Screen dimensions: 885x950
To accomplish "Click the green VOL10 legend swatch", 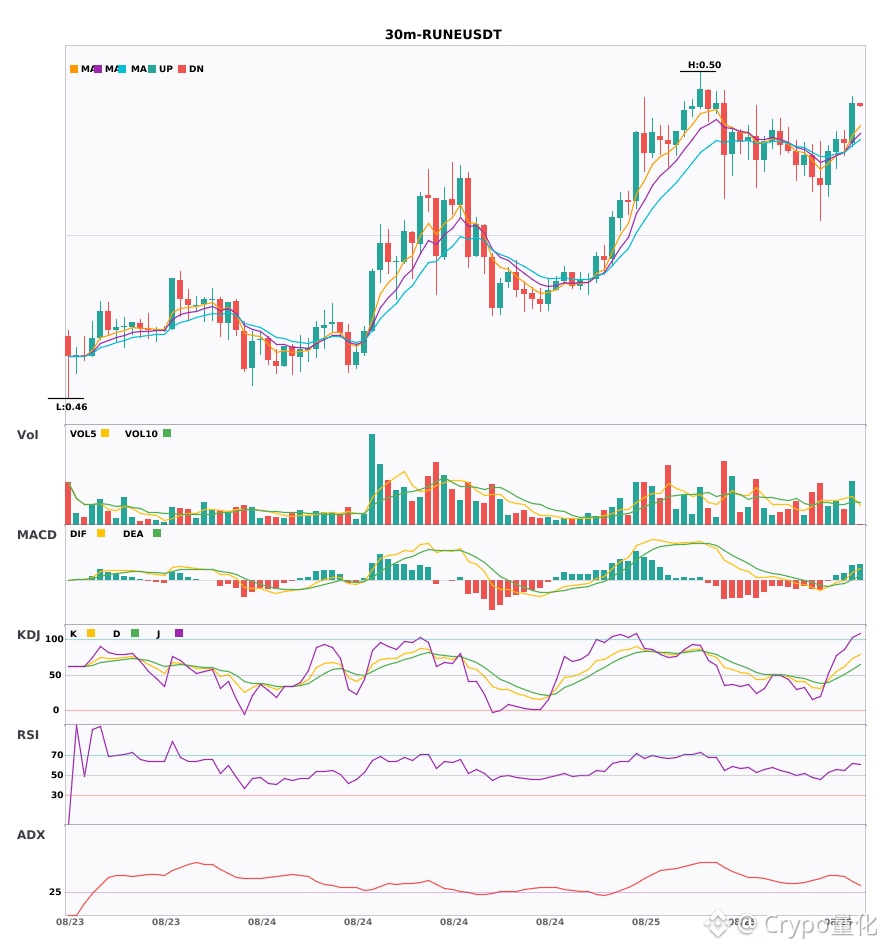I will coord(167,433).
